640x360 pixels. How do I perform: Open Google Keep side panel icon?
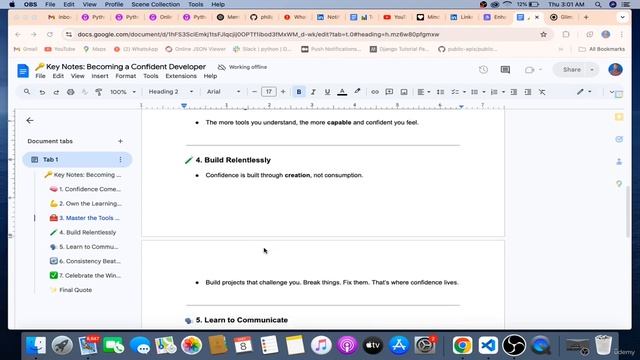(619, 117)
